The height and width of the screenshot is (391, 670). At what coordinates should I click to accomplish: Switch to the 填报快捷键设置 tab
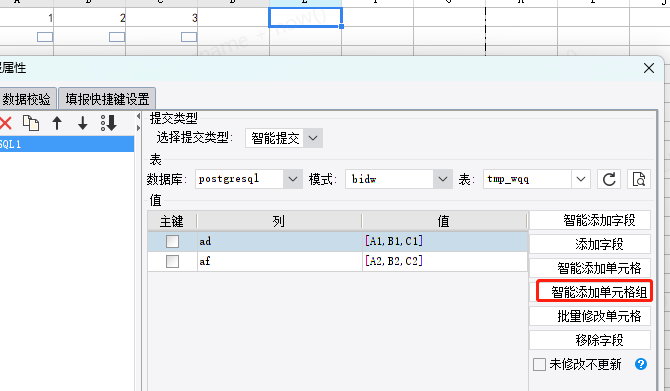pos(107,99)
